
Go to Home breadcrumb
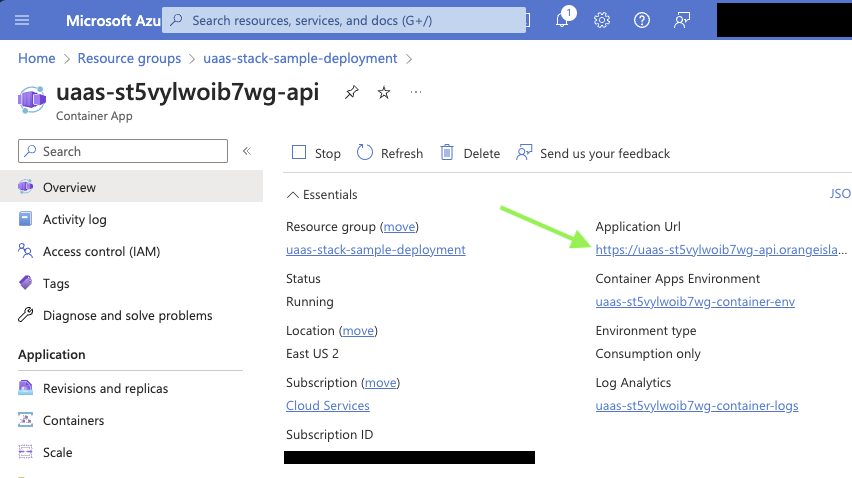coord(36,58)
